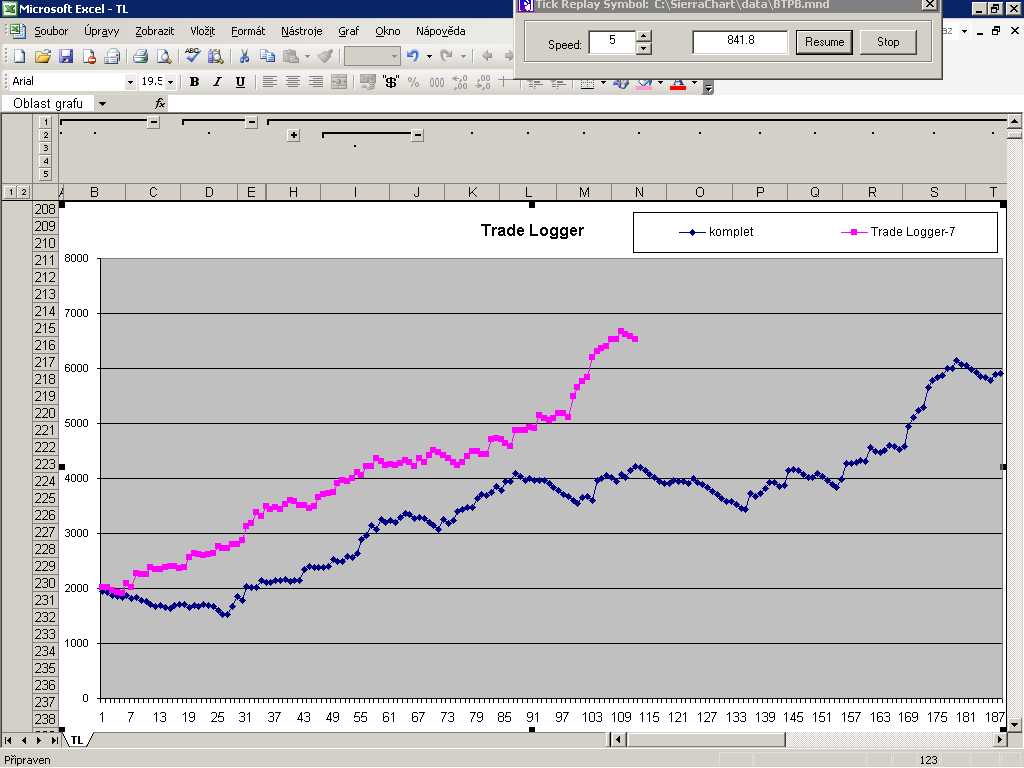The height and width of the screenshot is (768, 1024).
Task: Open the chart objects combo box
Action: [372, 56]
